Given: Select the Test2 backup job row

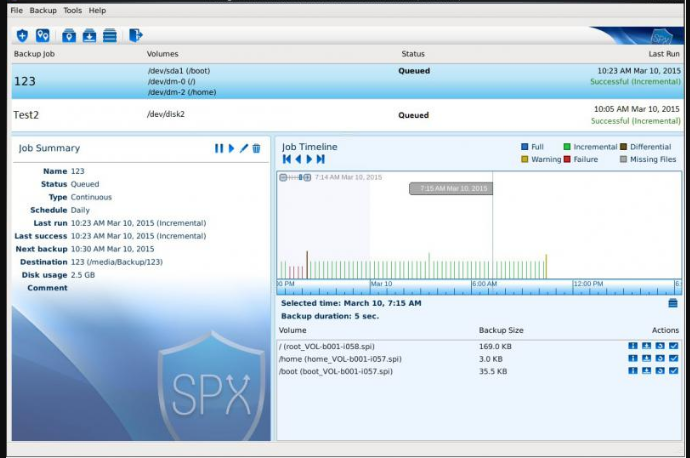Looking at the screenshot, I should click(200, 115).
